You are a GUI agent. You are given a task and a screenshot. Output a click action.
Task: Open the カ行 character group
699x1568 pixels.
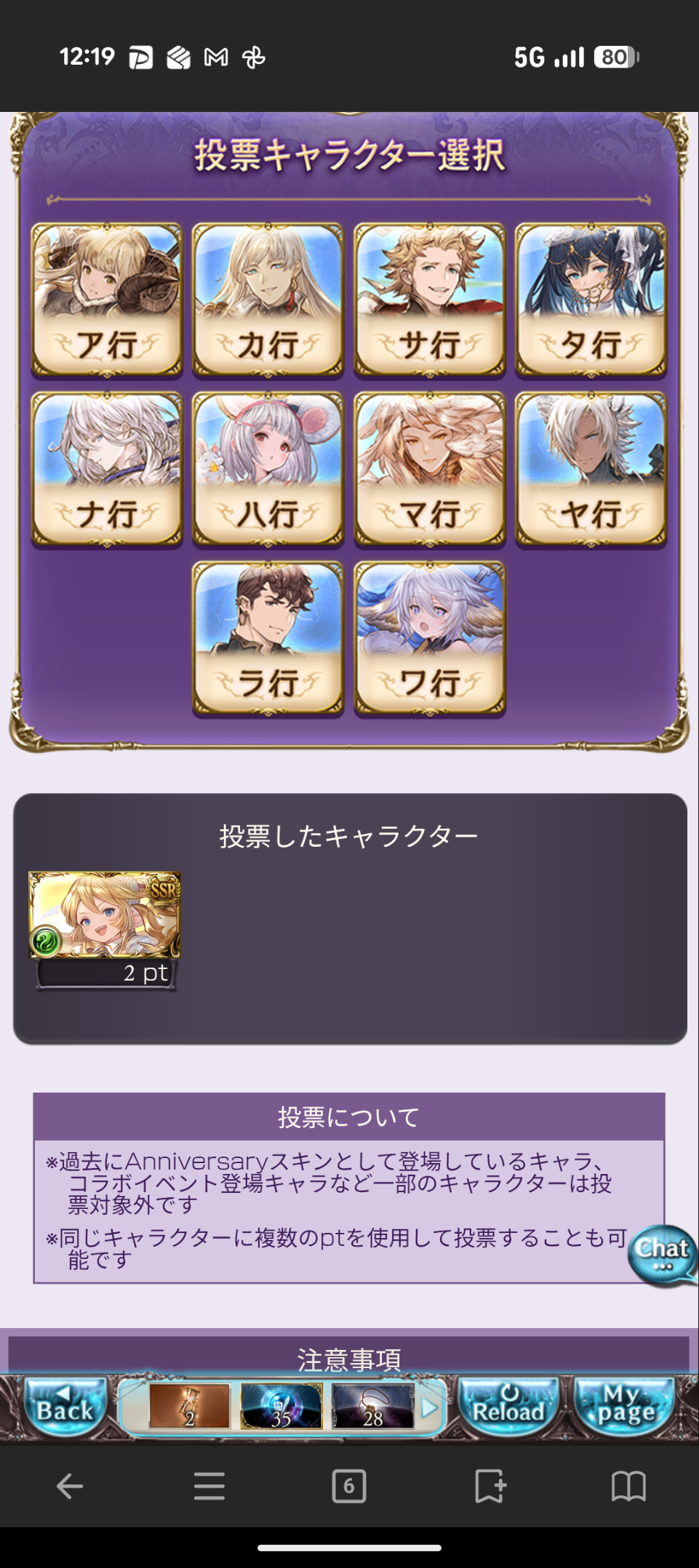click(268, 300)
